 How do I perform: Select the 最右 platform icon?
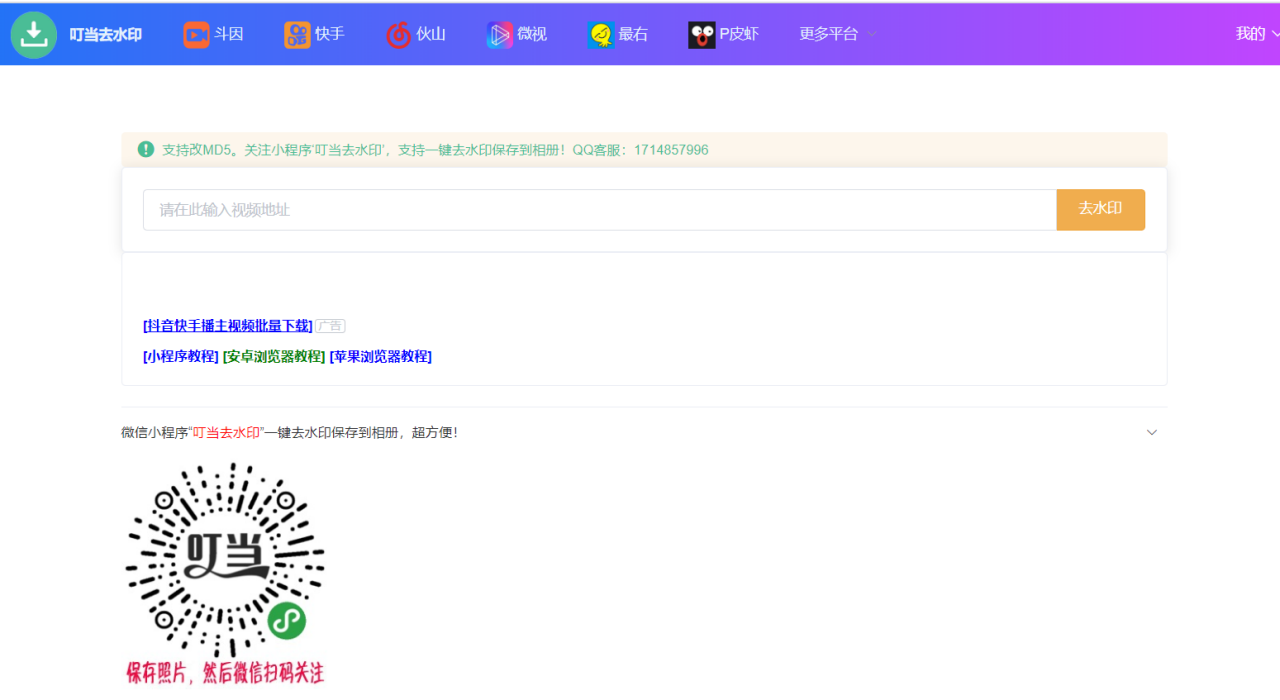[x=600, y=33]
